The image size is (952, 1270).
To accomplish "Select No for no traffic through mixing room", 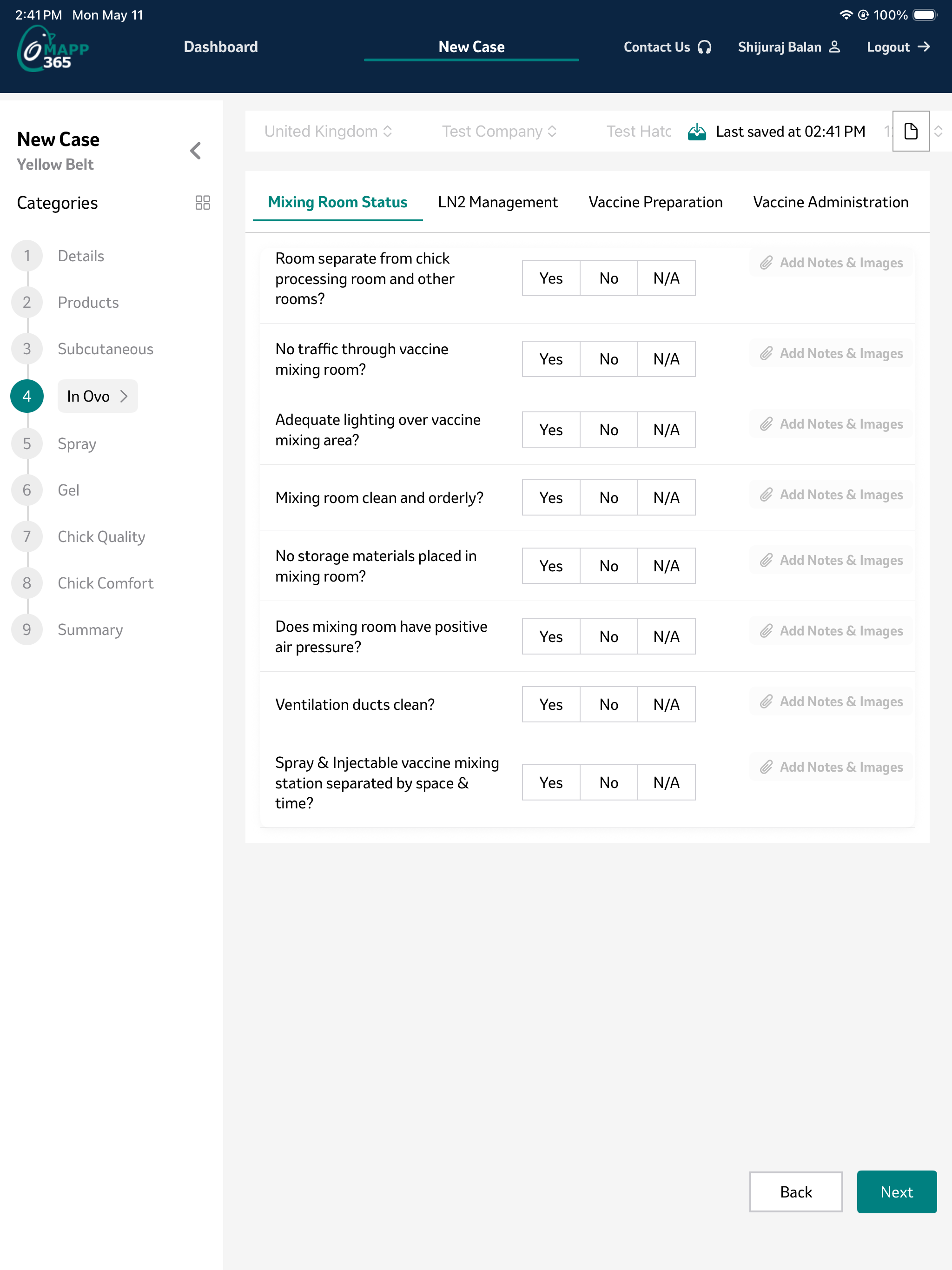I will click(x=608, y=359).
